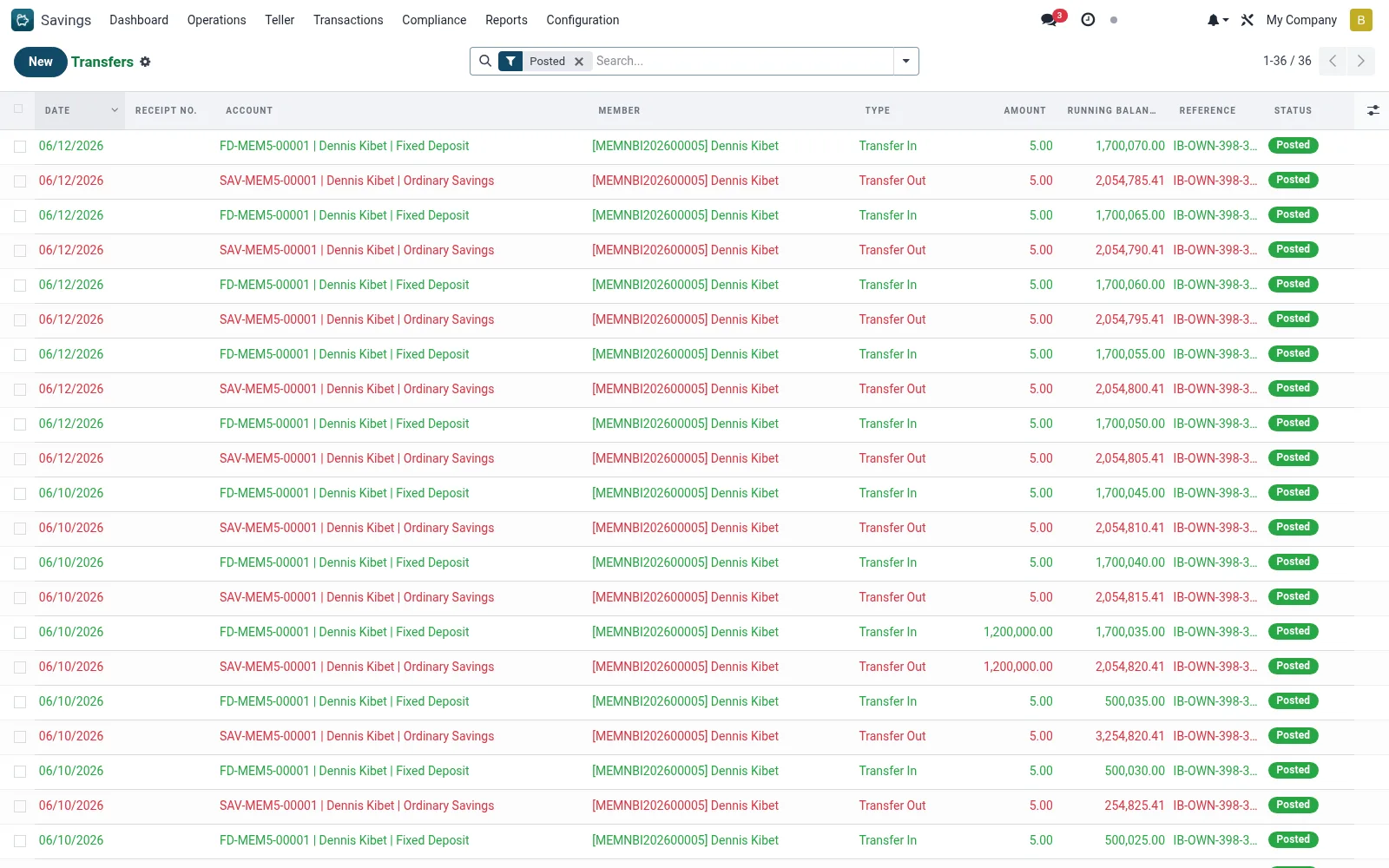Focus the Search input field
1389x868 pixels.
742,61
